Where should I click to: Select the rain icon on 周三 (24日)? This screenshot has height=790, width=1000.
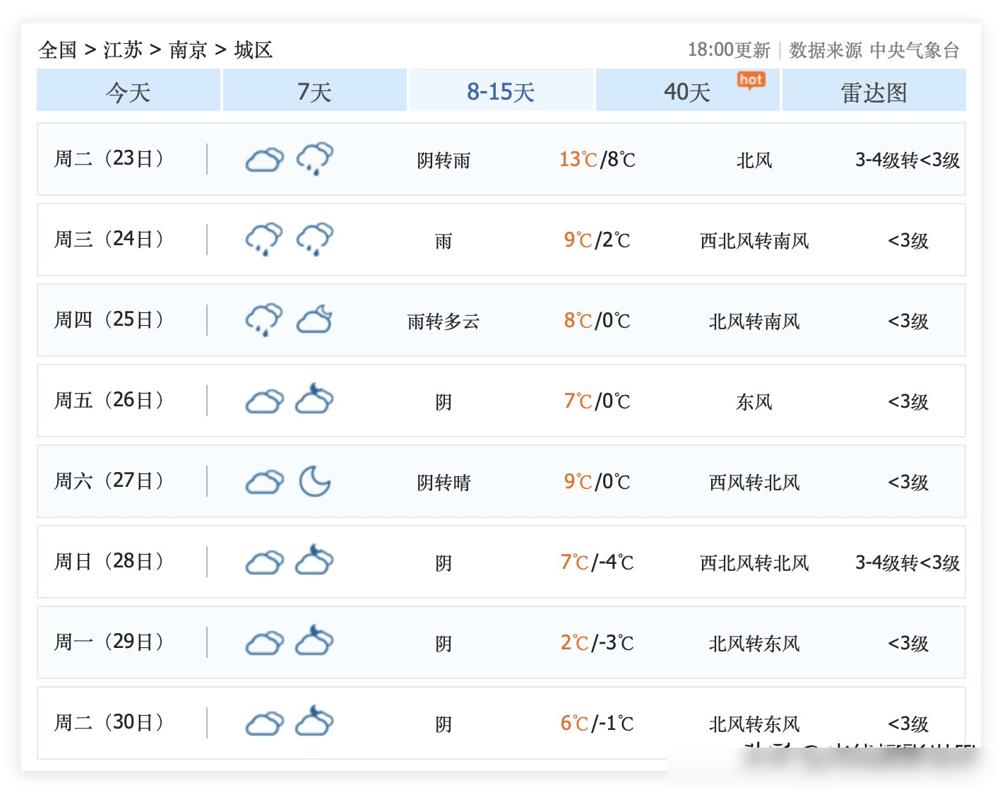coord(263,238)
